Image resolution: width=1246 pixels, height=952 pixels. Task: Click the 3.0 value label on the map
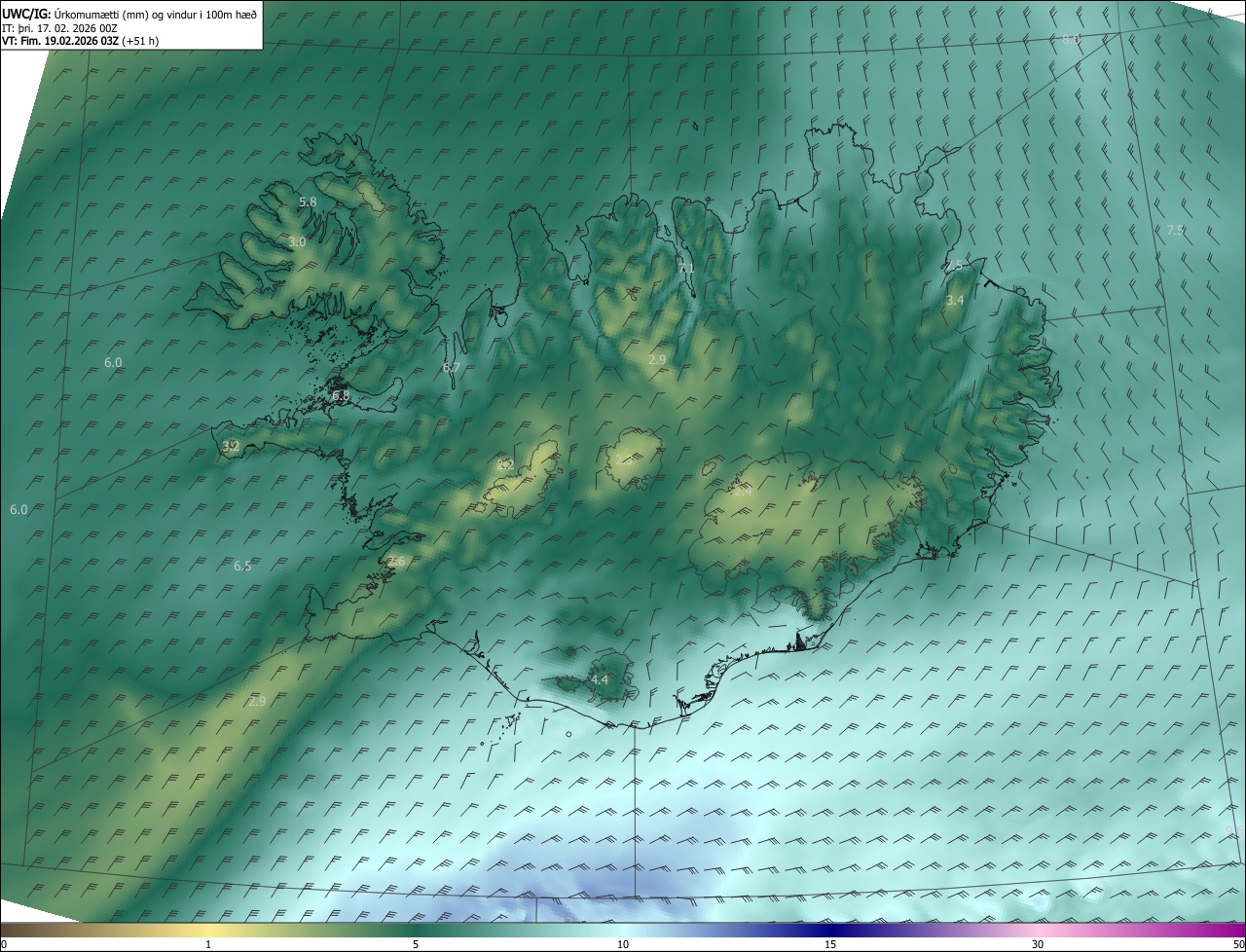coord(297,241)
